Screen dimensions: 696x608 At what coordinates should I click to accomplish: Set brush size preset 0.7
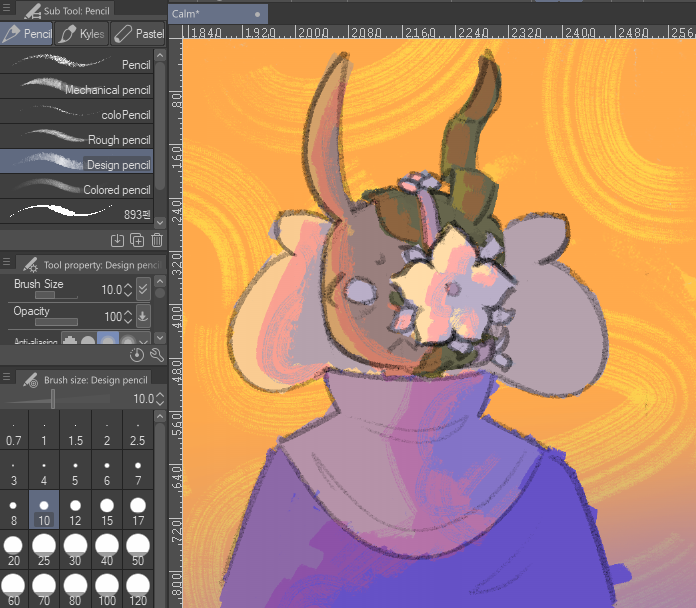[14, 430]
